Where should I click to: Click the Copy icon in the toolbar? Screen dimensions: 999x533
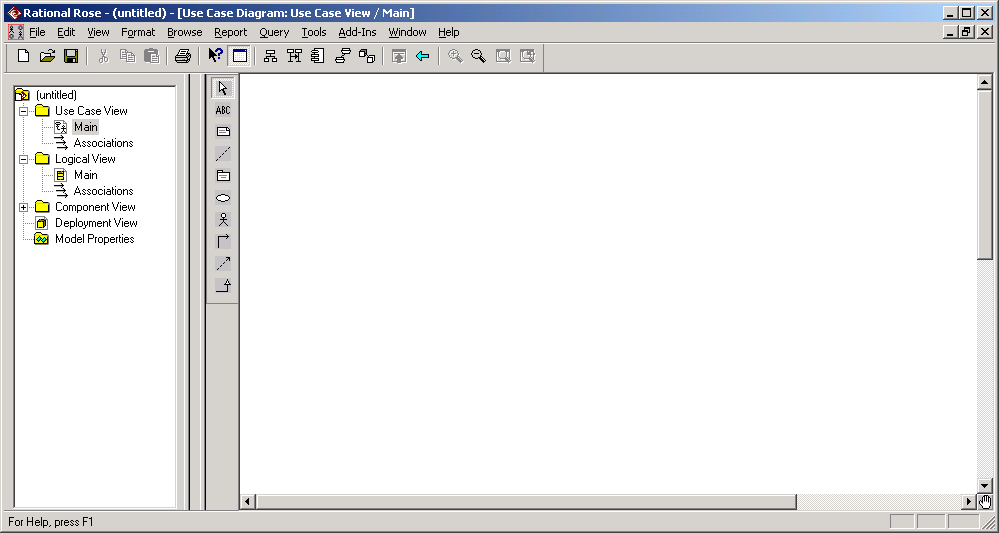tap(127, 56)
